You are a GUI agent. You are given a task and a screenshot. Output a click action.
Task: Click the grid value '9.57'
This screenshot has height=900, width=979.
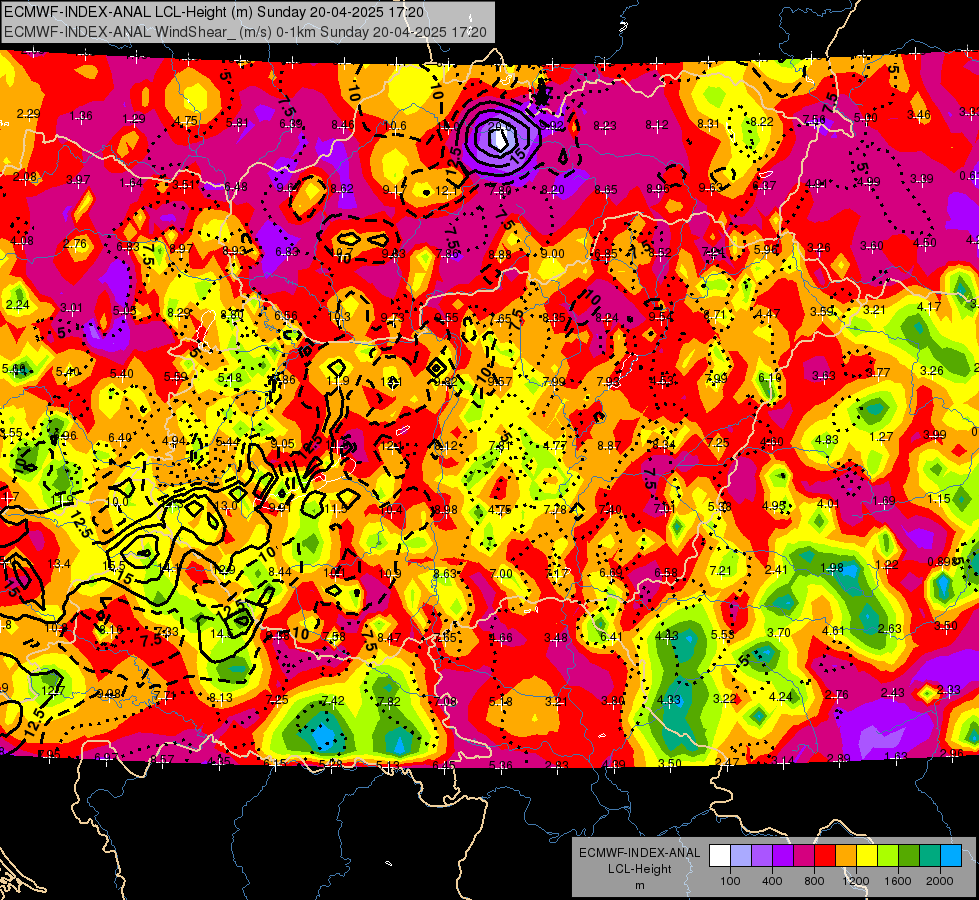[500, 381]
